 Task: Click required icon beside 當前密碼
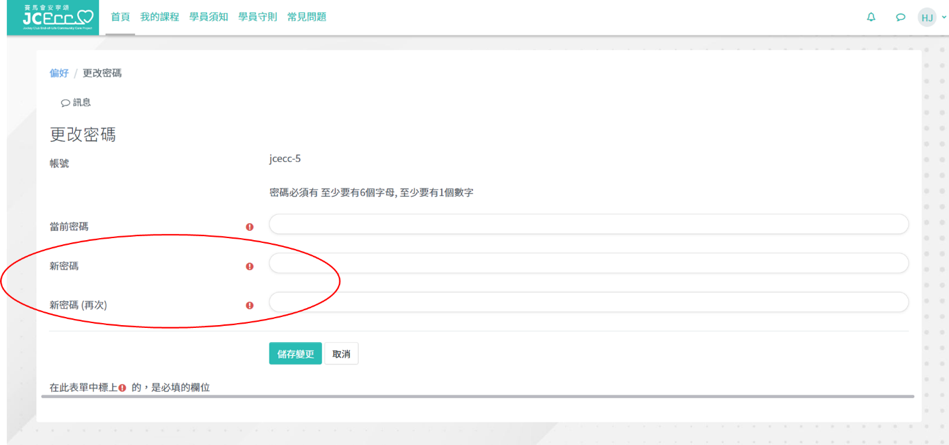(250, 227)
